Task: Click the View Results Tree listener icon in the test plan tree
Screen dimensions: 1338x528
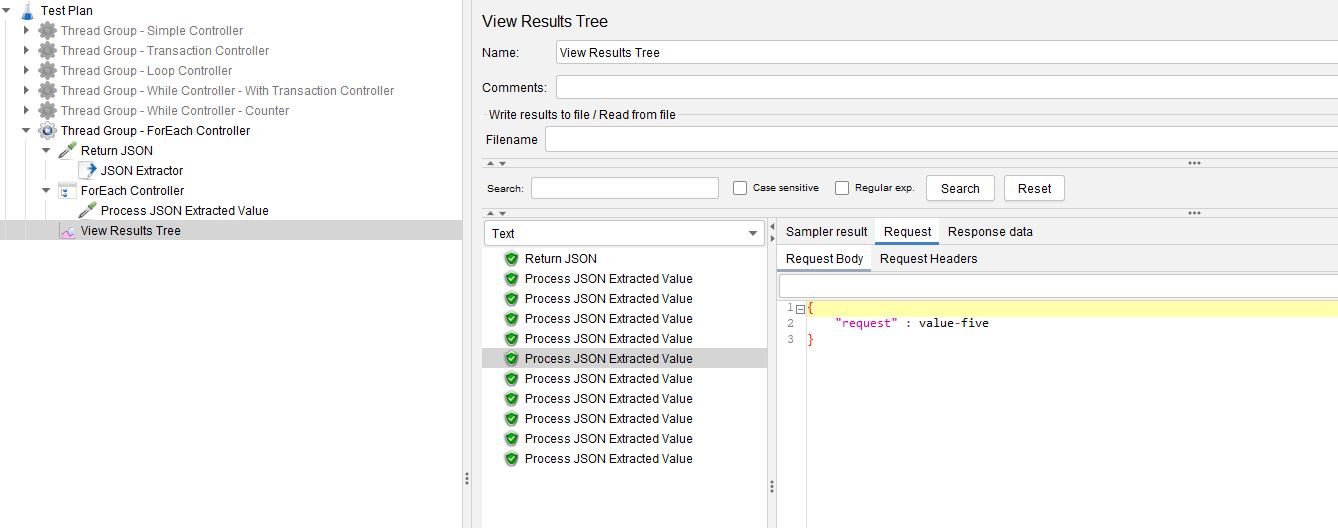Action: pyautogui.click(x=67, y=231)
